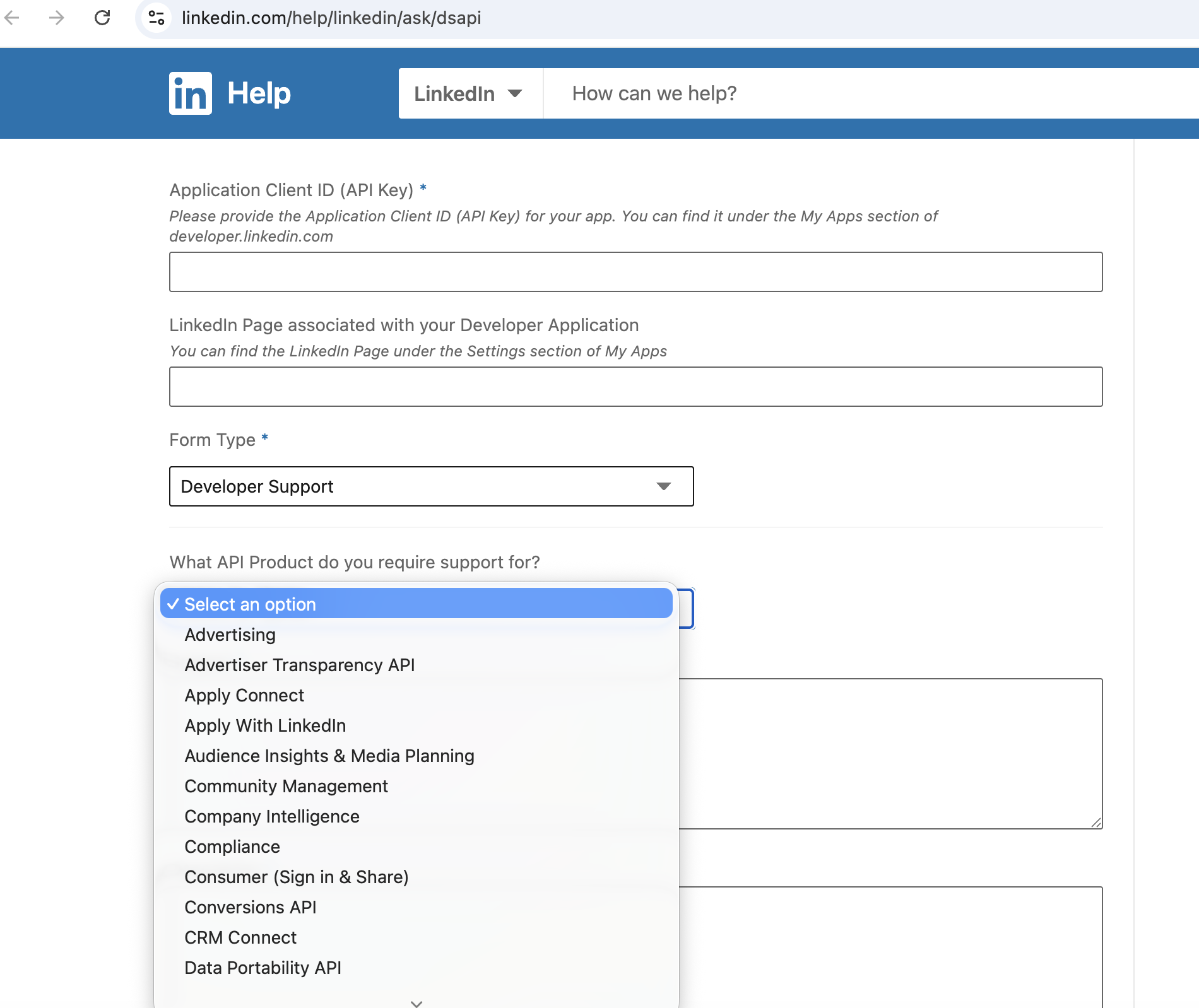Click the Help header text

pyautogui.click(x=259, y=93)
